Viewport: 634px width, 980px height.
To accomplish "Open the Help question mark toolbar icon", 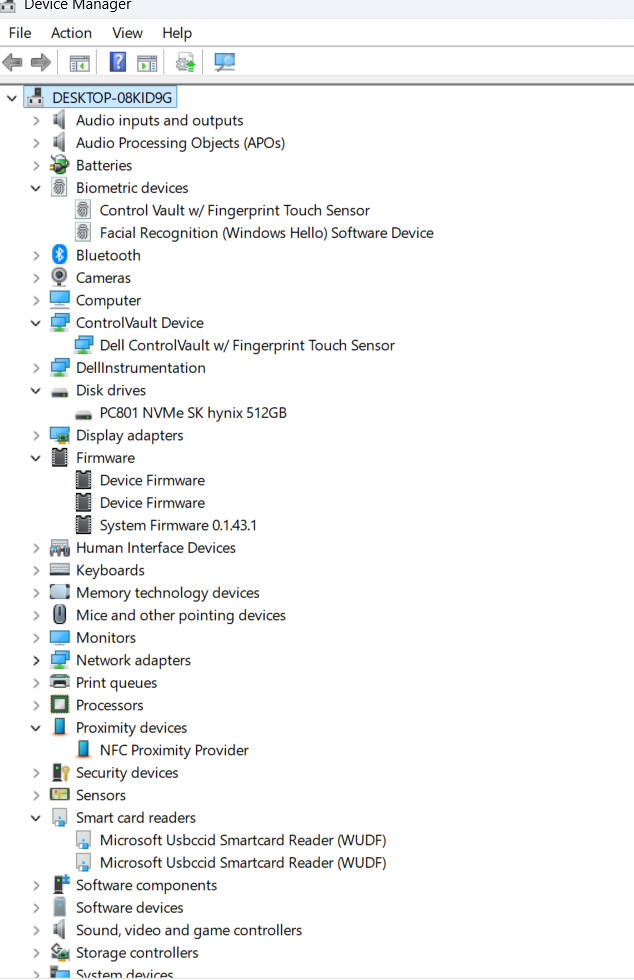I will pos(118,62).
